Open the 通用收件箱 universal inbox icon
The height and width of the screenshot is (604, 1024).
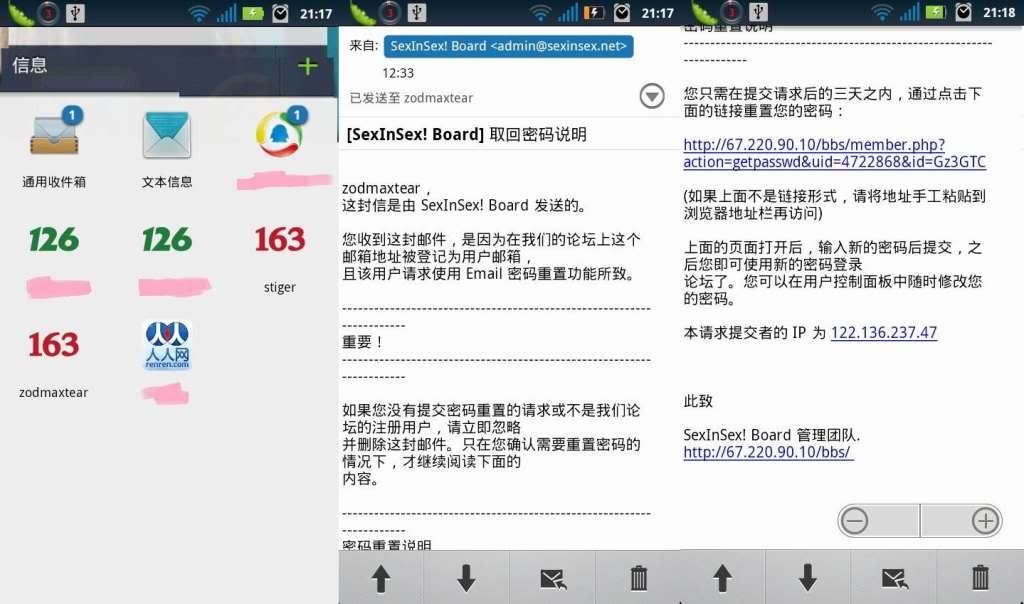55,133
